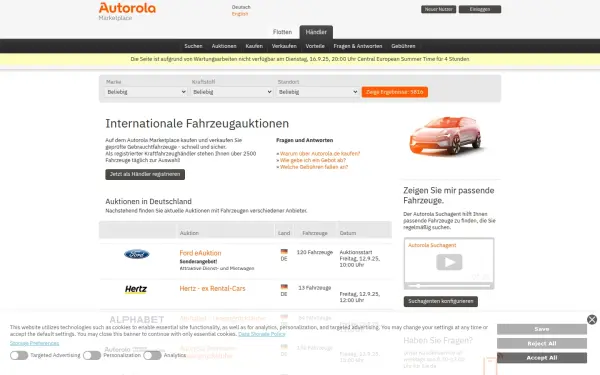Click '13 Fahrzeuge' in Hertz row
Image resolution: width=600 pixels, height=375 pixels.
(x=315, y=288)
